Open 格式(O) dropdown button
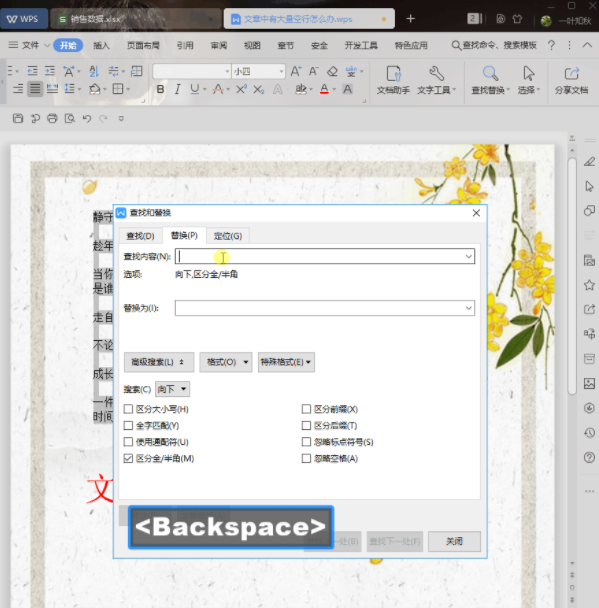The image size is (599, 608). click(x=226, y=362)
